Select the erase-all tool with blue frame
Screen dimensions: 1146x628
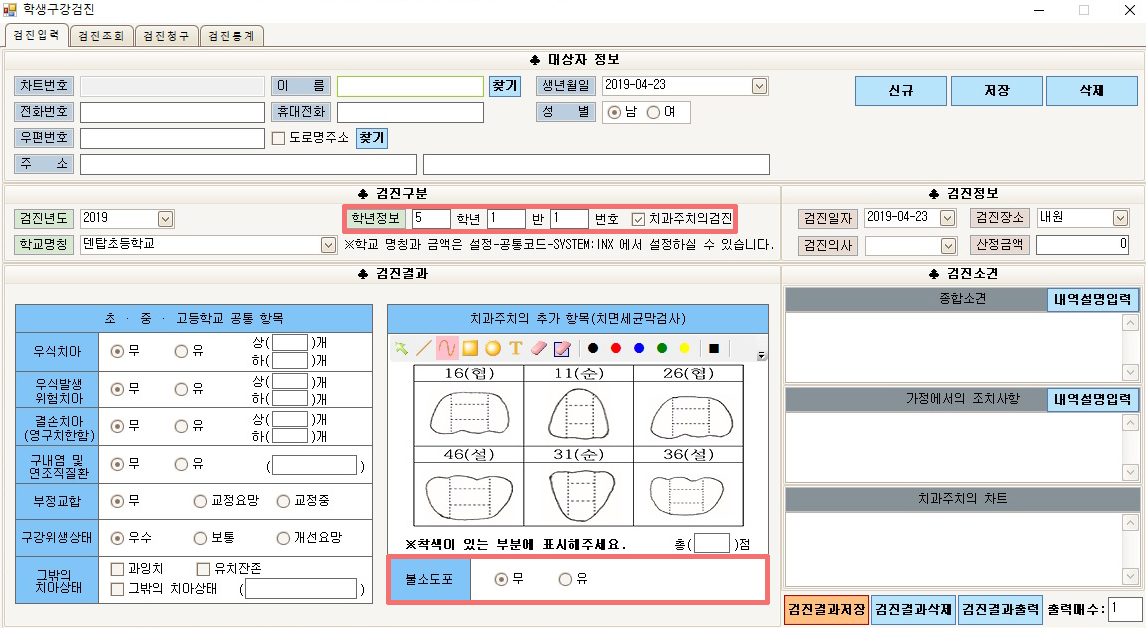coord(561,349)
